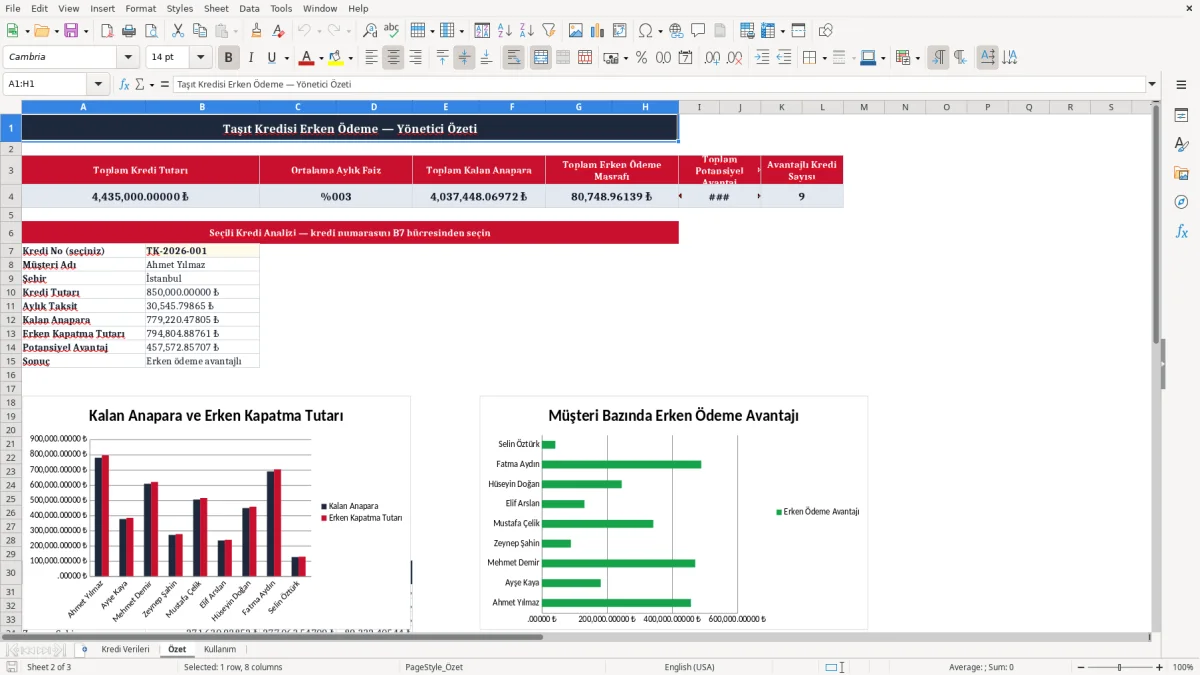The width and height of the screenshot is (1200, 675).
Task: Select cell B7 with TK-2026-001
Action: pos(202,251)
